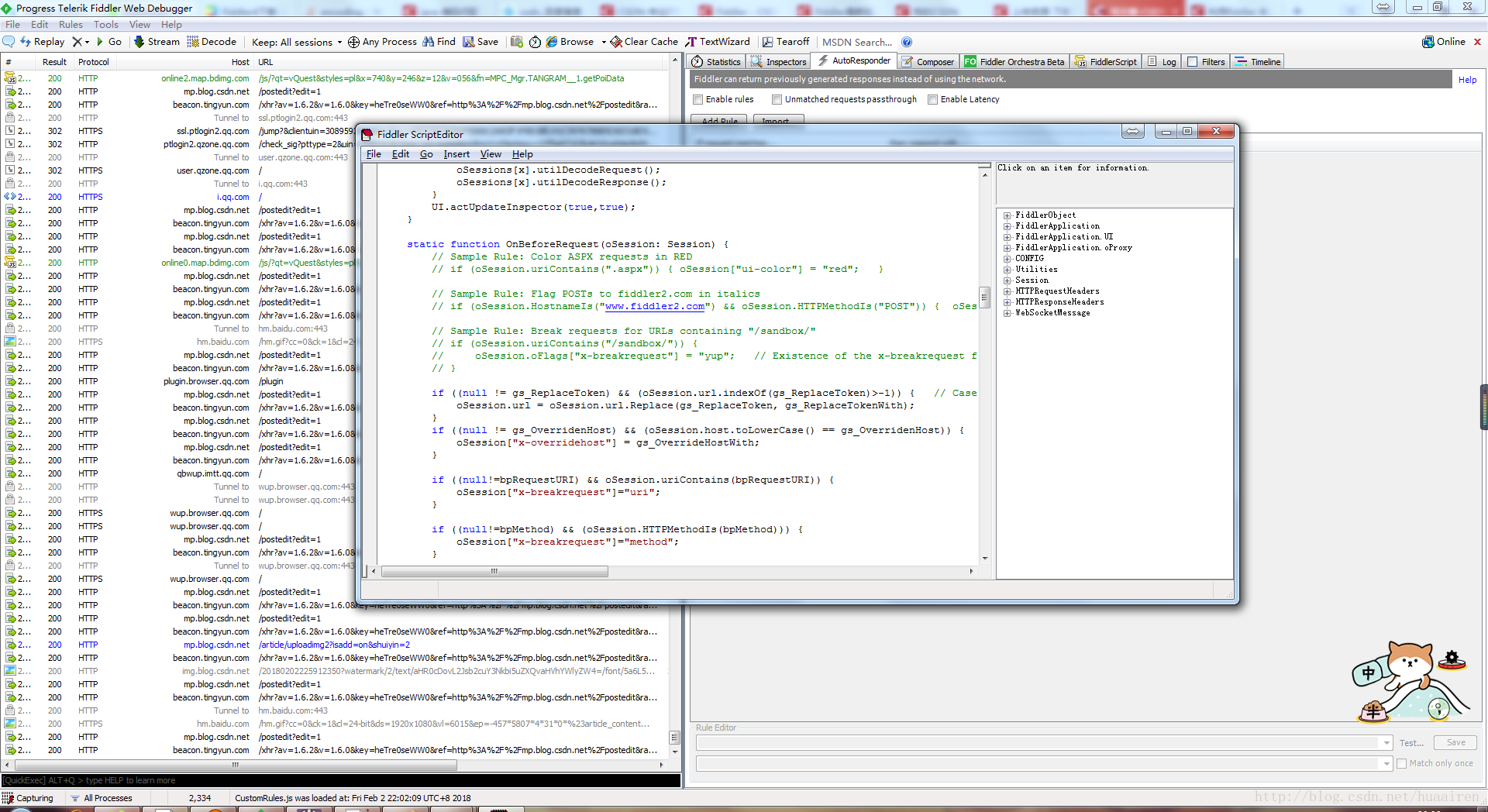Open the first Rule Editor match dropdown
Image resolution: width=1488 pixels, height=812 pixels.
(x=1386, y=743)
